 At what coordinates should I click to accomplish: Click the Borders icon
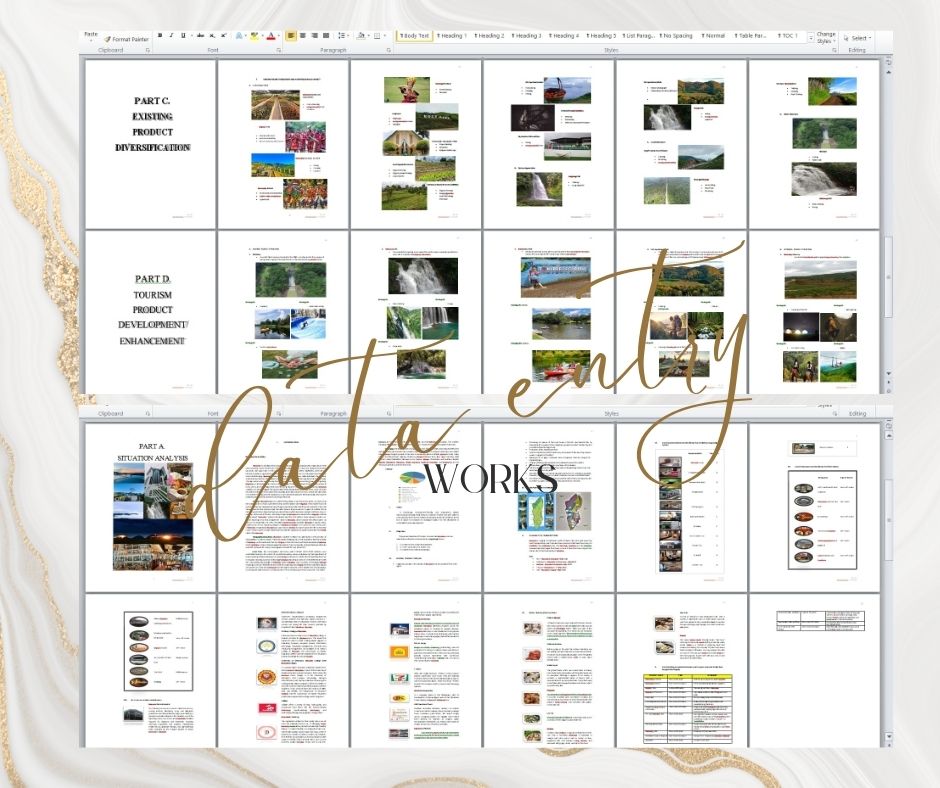click(x=376, y=36)
